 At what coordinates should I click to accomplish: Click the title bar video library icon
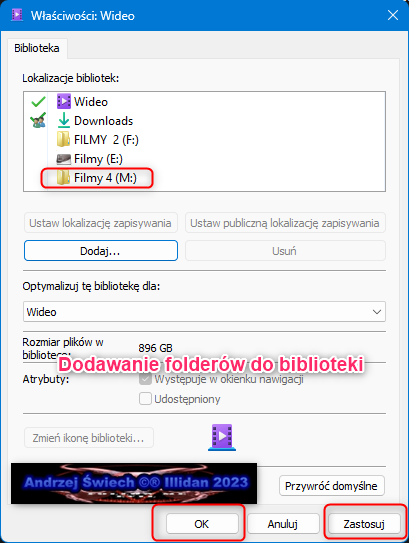point(17,15)
